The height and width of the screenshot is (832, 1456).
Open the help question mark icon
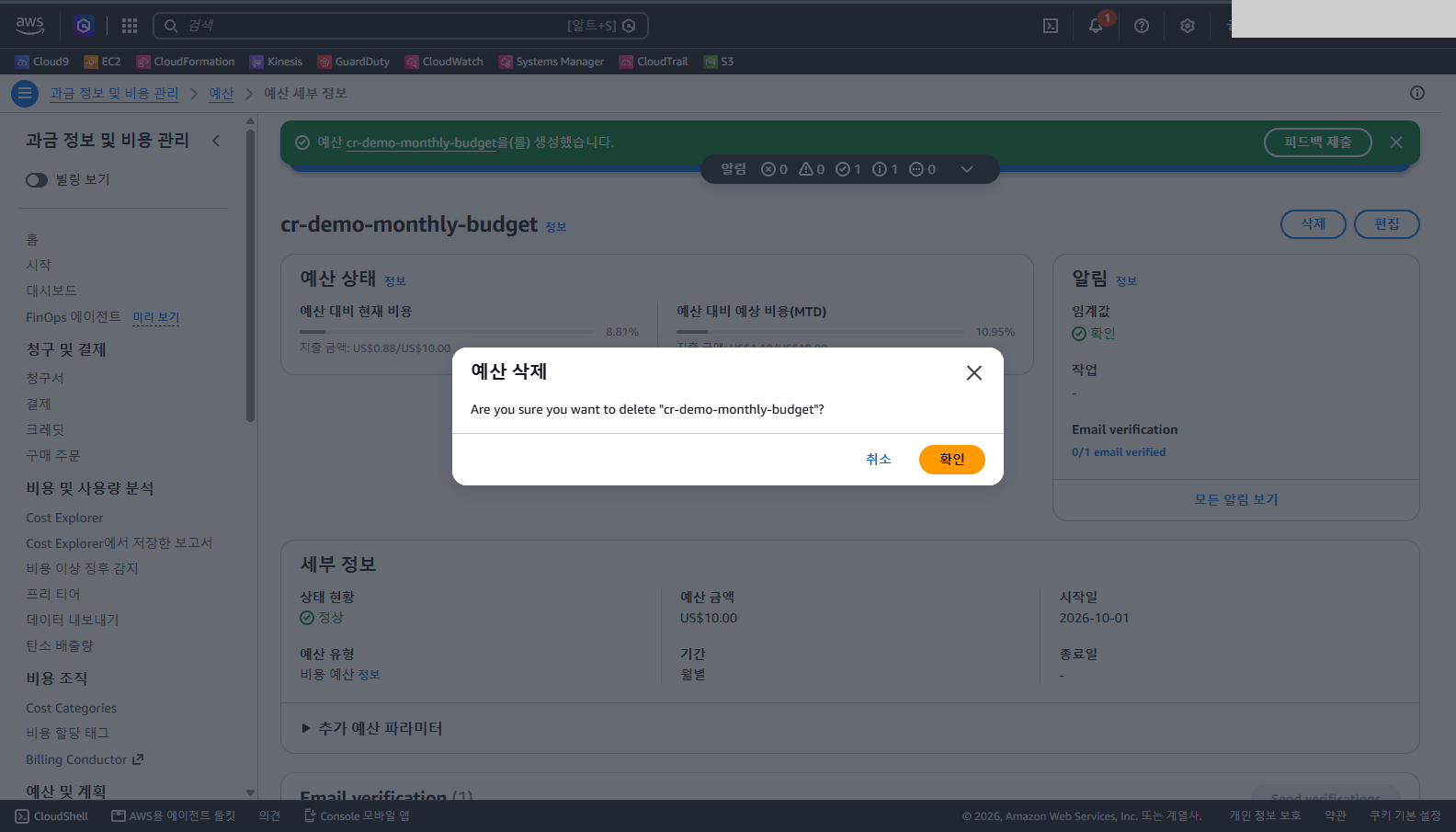click(1142, 26)
